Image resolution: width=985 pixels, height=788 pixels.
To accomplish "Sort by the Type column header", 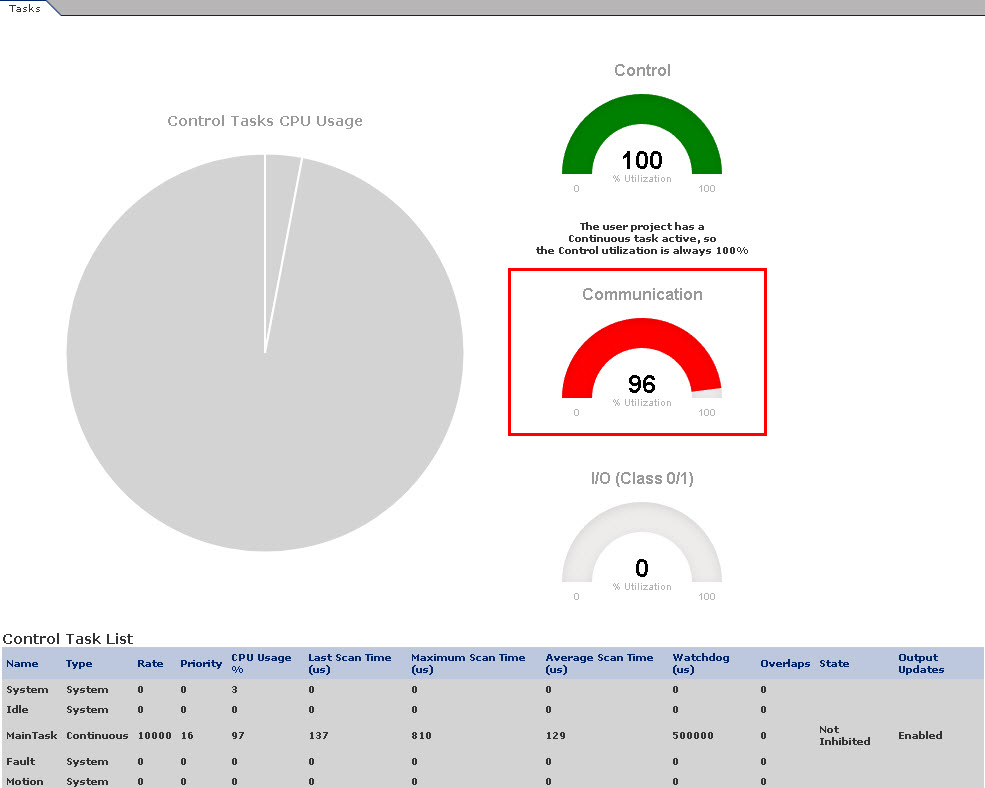I will 79,664.
